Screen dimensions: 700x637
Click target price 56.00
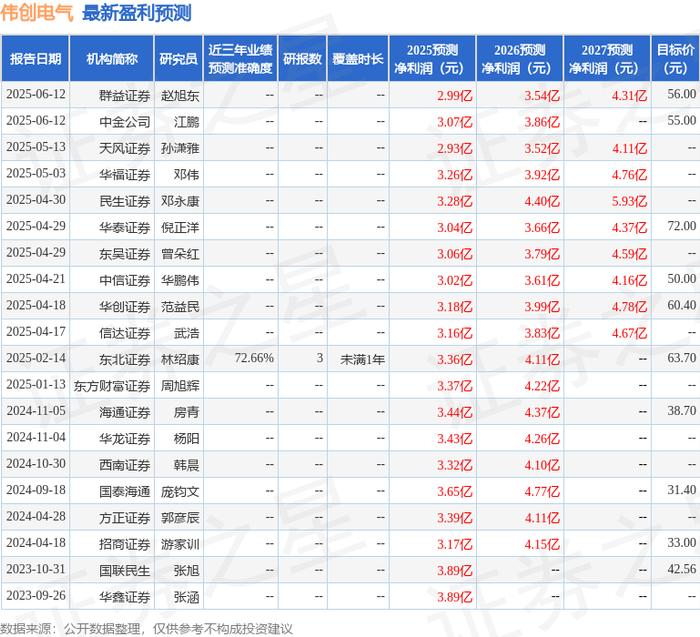click(682, 94)
